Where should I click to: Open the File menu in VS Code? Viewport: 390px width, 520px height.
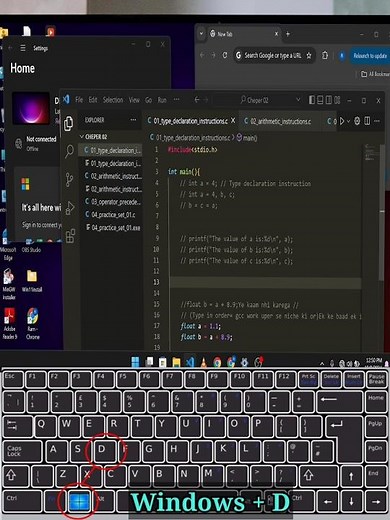[x=79, y=100]
